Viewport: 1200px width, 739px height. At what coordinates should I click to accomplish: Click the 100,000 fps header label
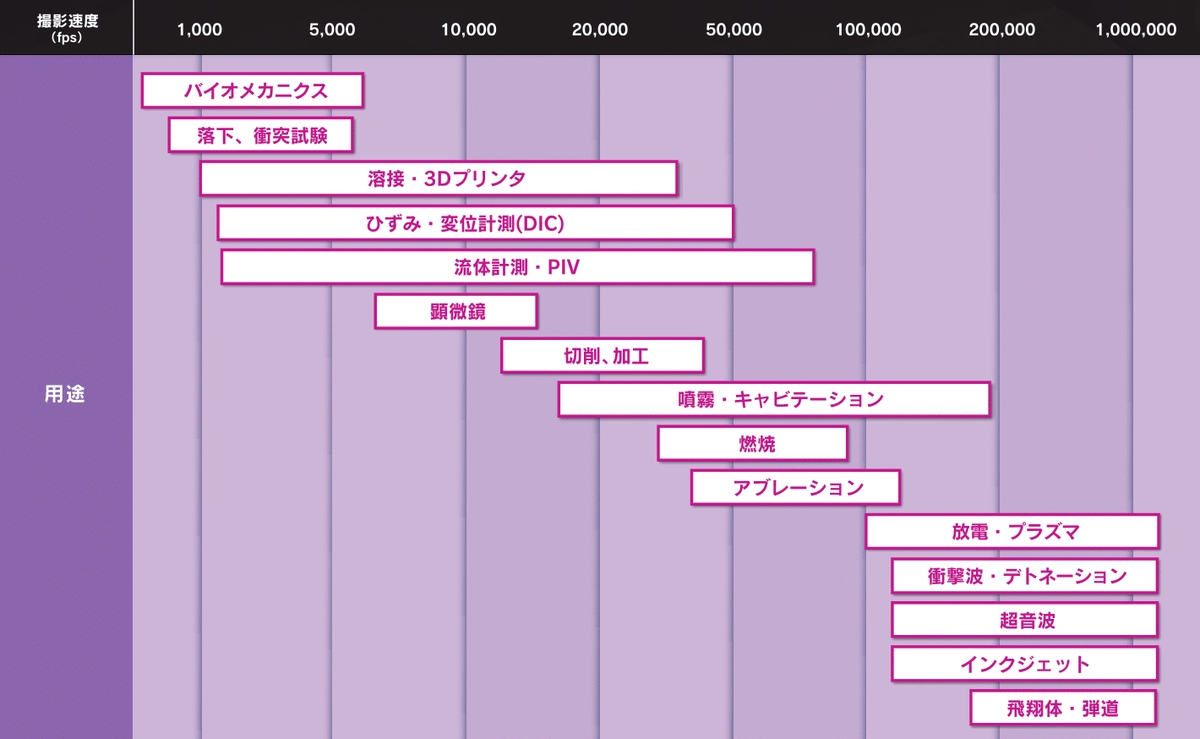coord(869,30)
